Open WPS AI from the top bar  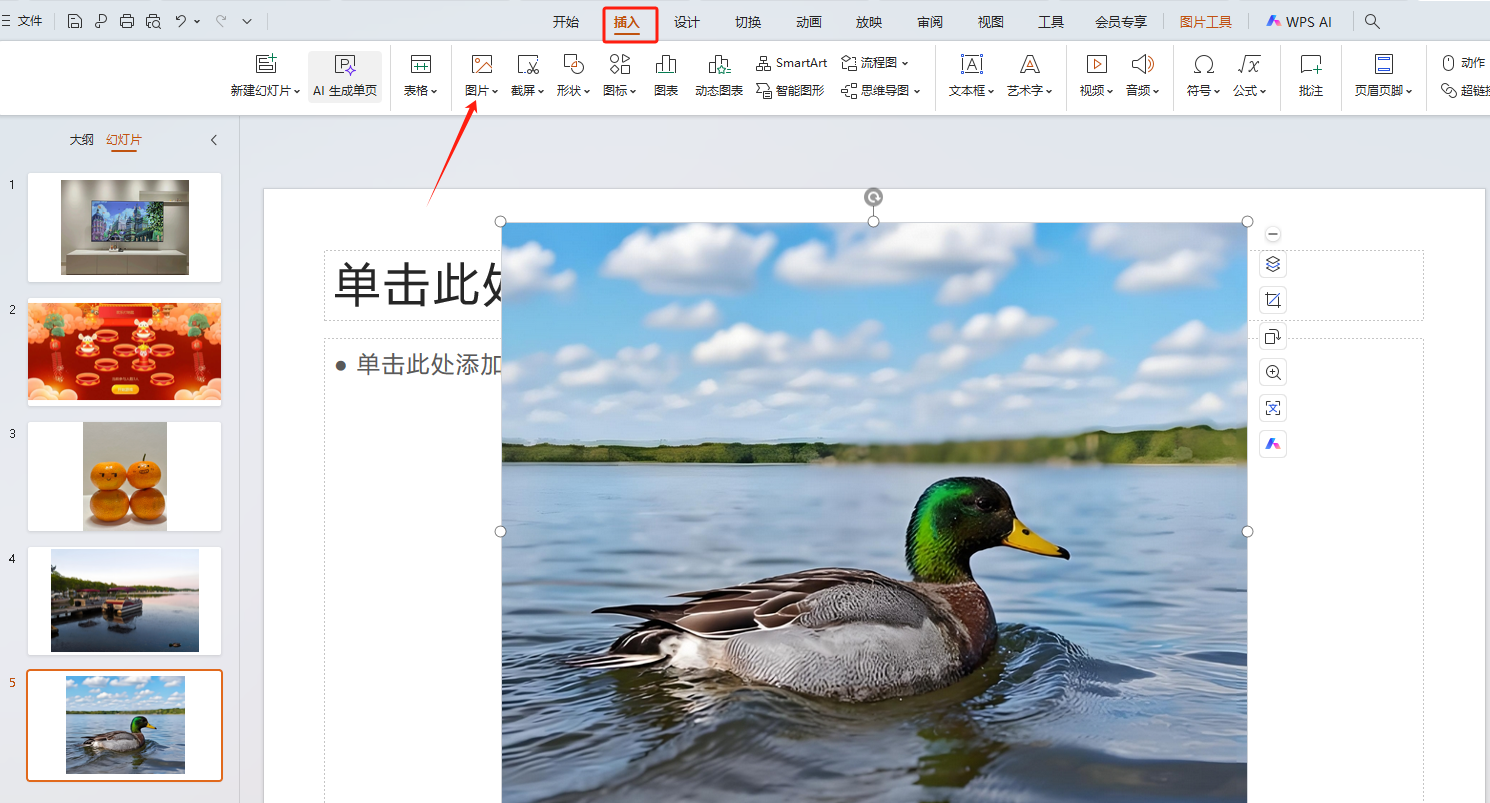[1300, 20]
